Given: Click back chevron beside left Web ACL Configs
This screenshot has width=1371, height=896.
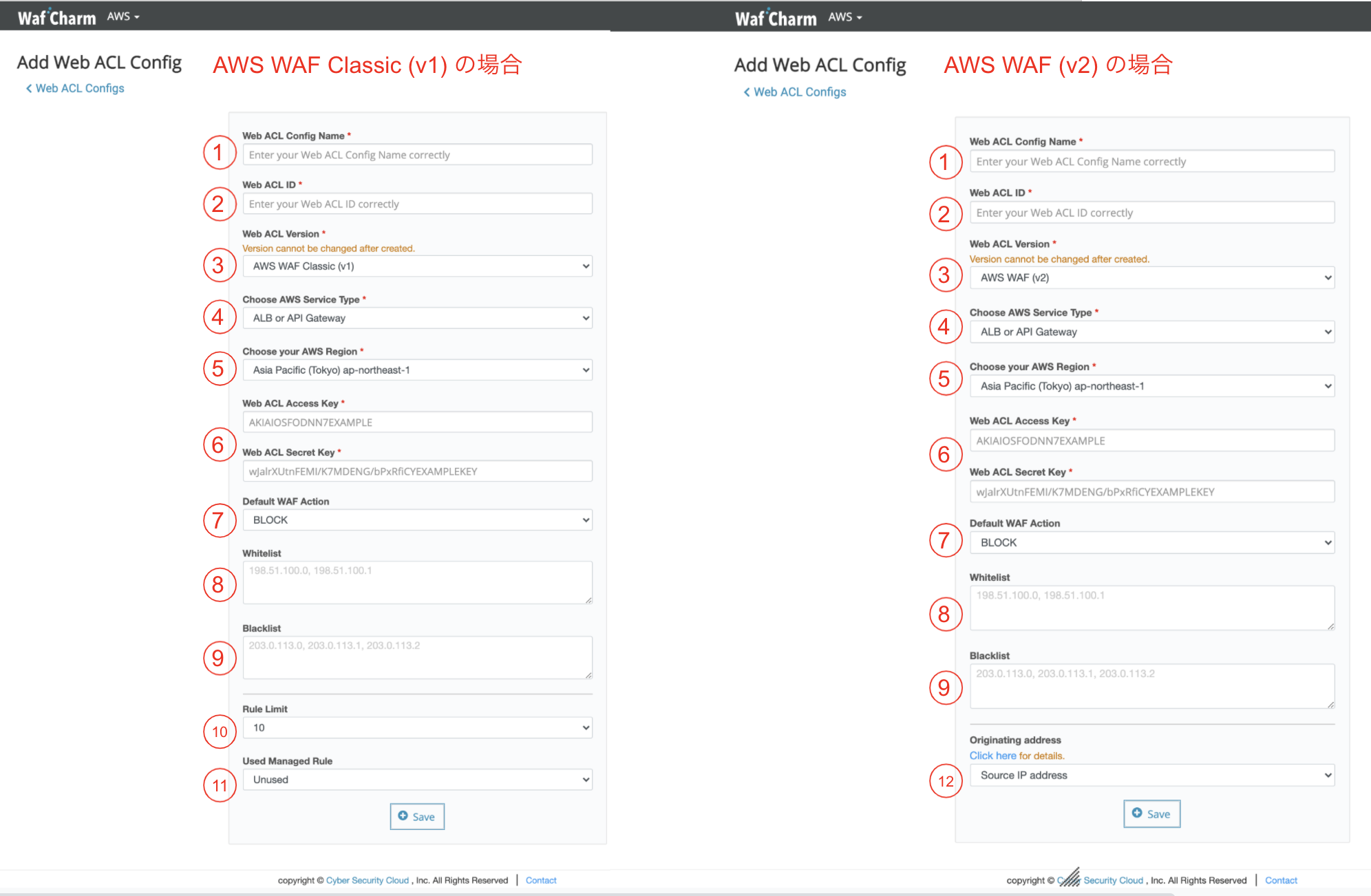Looking at the screenshot, I should 29,88.
